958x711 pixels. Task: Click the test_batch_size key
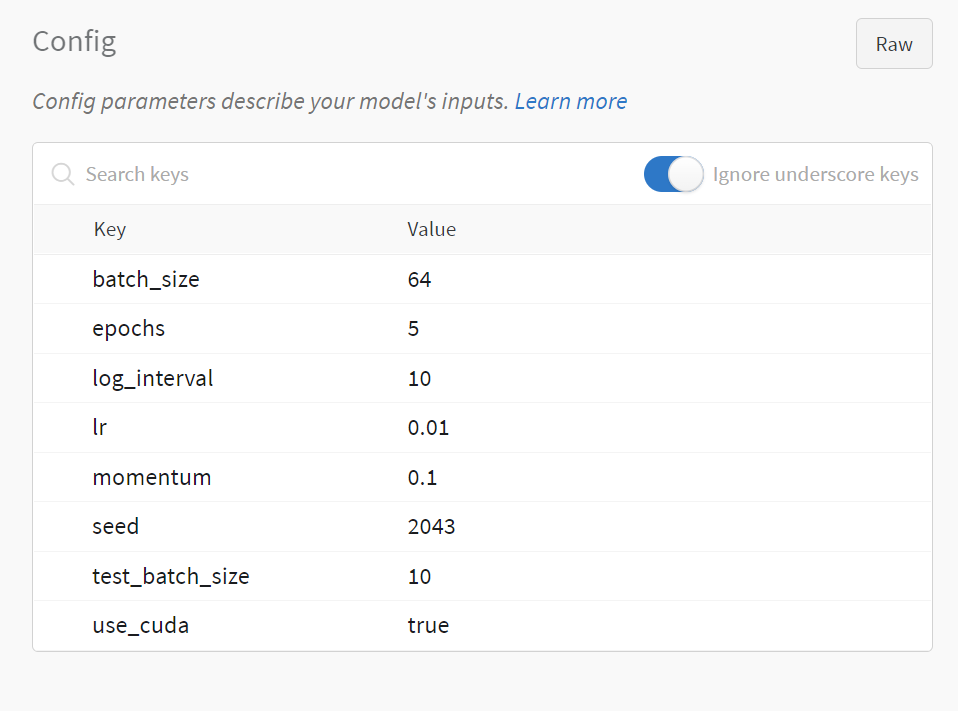coord(171,577)
